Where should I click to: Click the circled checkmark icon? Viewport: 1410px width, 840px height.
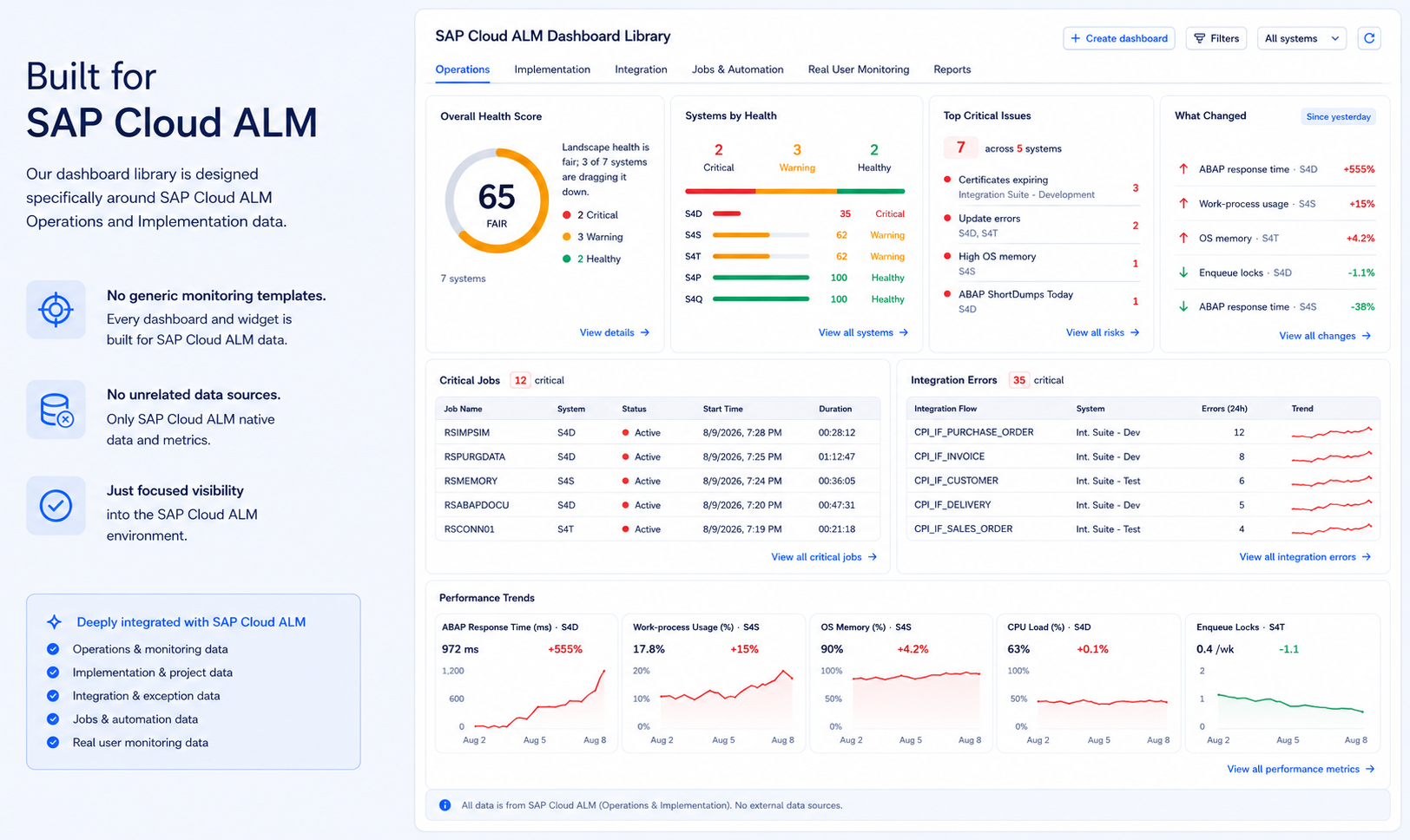click(x=56, y=505)
